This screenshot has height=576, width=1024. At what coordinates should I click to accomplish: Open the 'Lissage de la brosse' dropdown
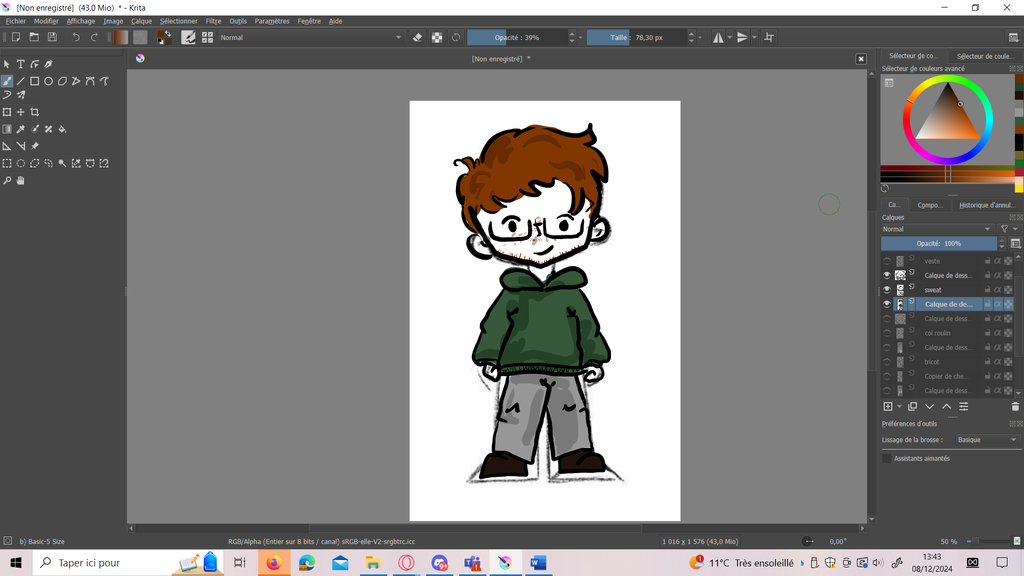[x=985, y=440]
